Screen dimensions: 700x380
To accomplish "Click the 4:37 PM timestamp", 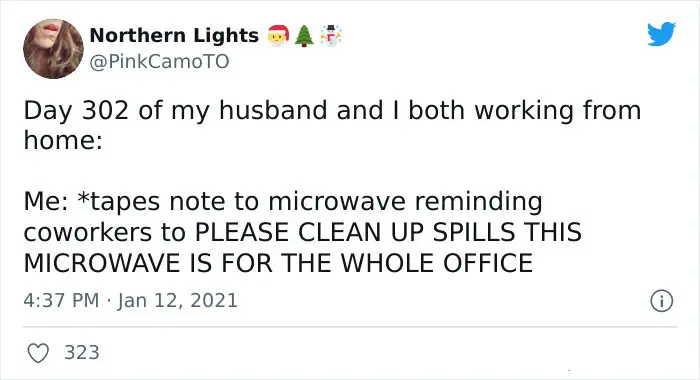I will click(x=61, y=300).
